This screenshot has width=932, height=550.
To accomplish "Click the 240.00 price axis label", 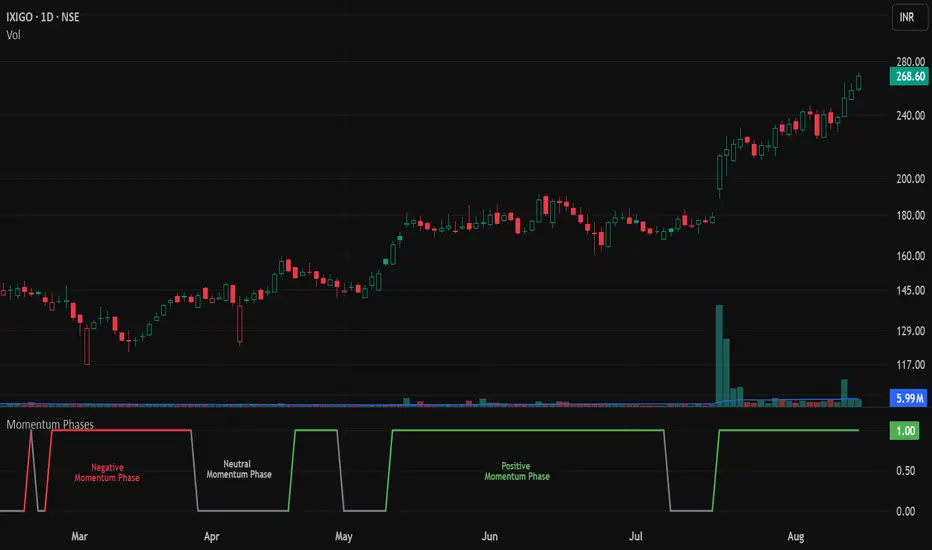I will 910,115.
